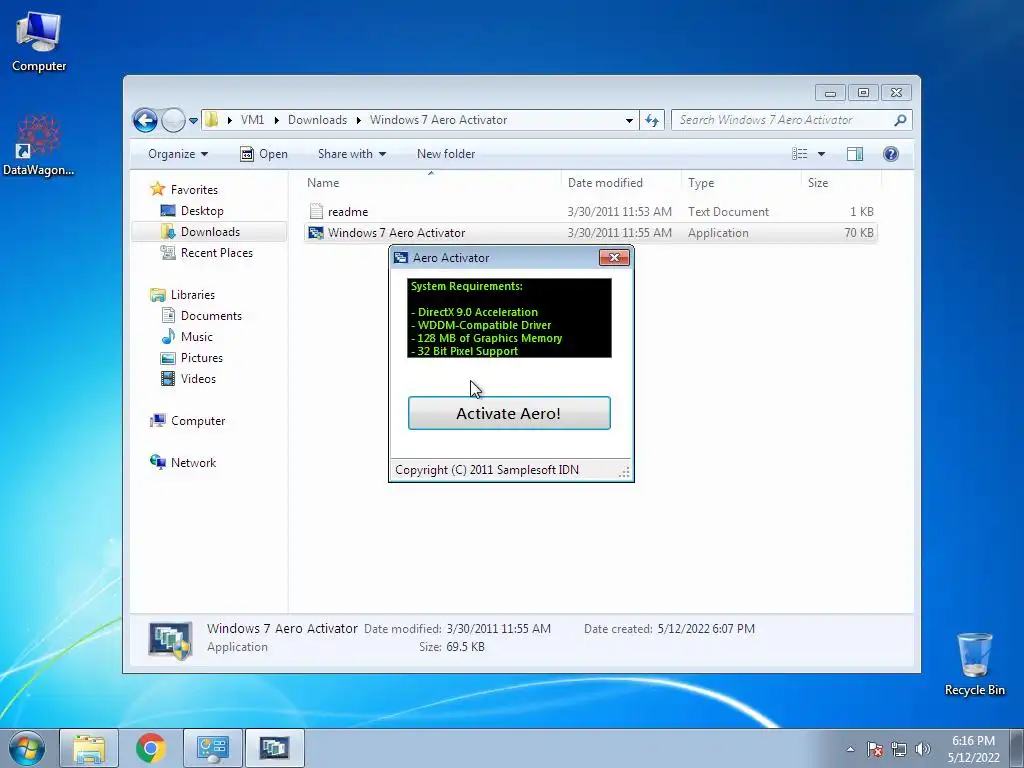Click the readme file icon
The height and width of the screenshot is (768, 1024).
(316, 211)
